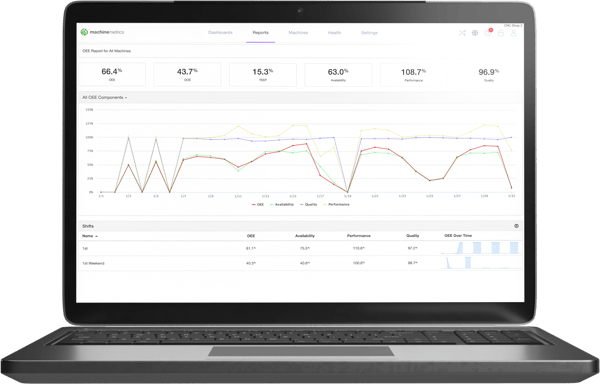600x384 pixels.
Task: Toggle the Availability series in chart legend
Action: tap(282, 205)
